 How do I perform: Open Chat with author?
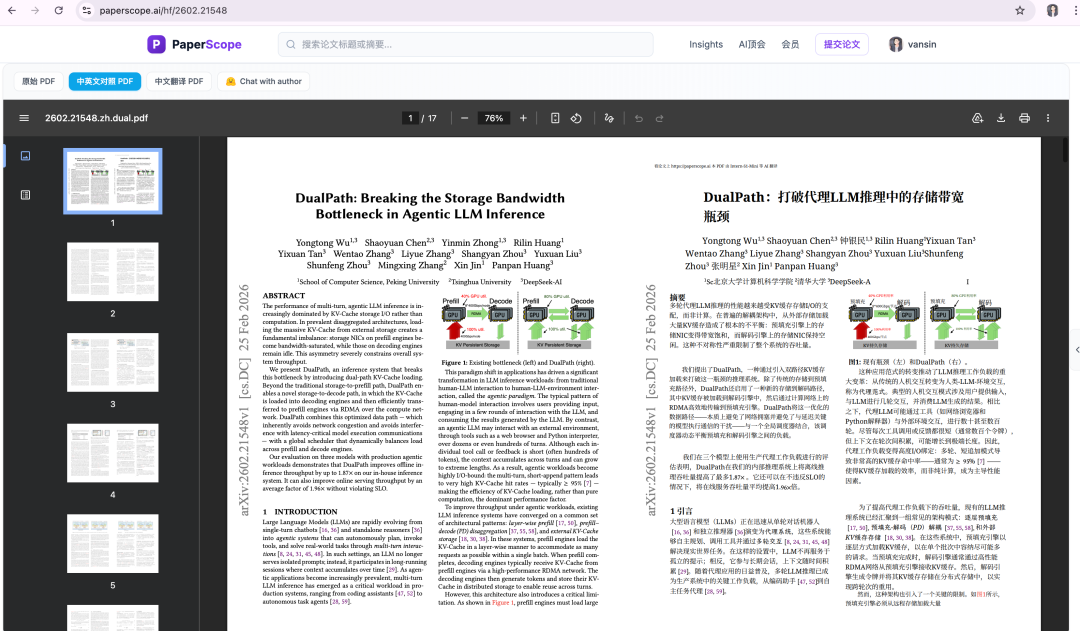(x=264, y=81)
